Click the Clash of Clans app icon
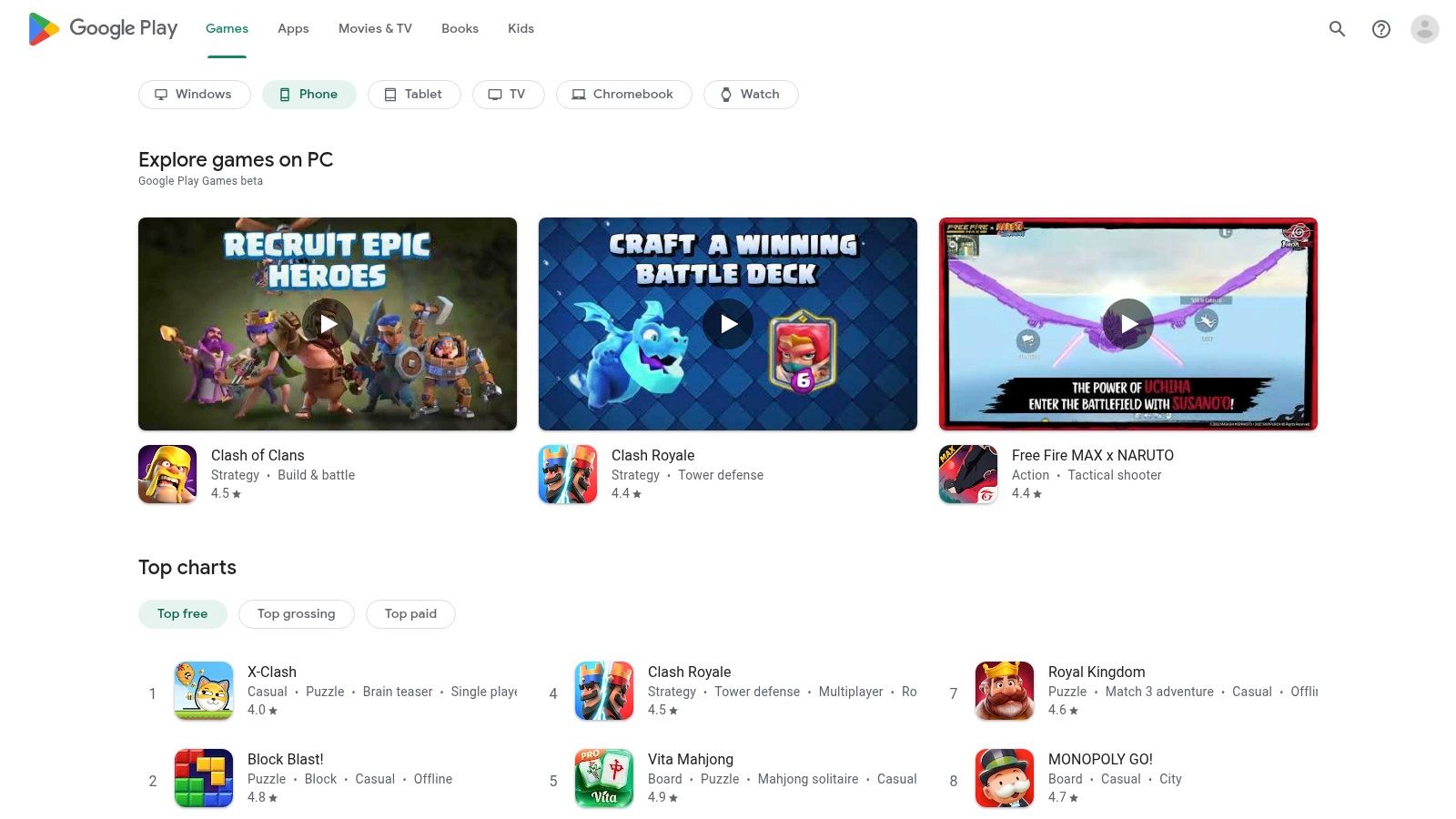 pos(167,473)
